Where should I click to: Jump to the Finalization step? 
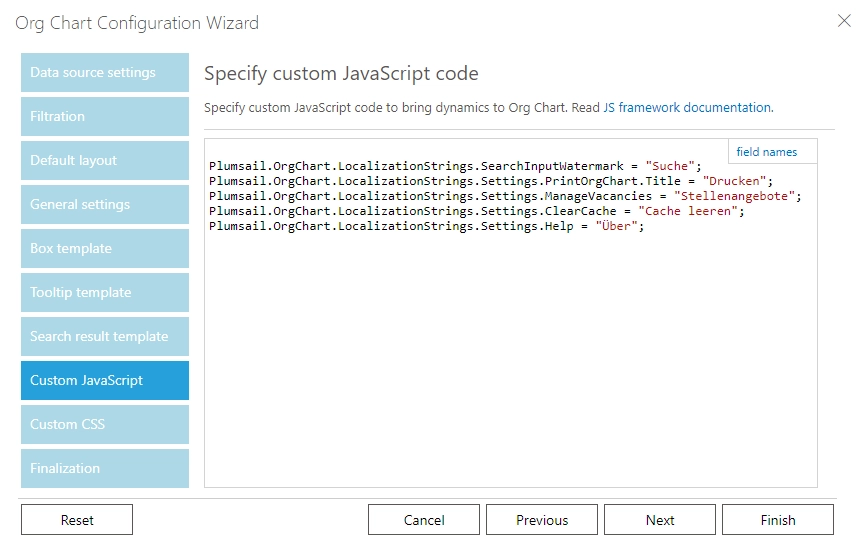[105, 468]
